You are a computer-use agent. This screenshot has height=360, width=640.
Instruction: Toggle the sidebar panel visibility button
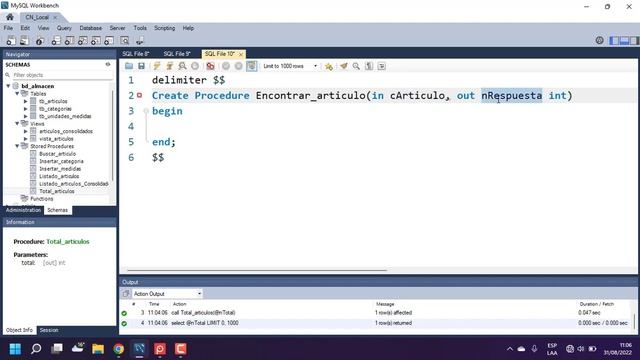click(x=614, y=40)
